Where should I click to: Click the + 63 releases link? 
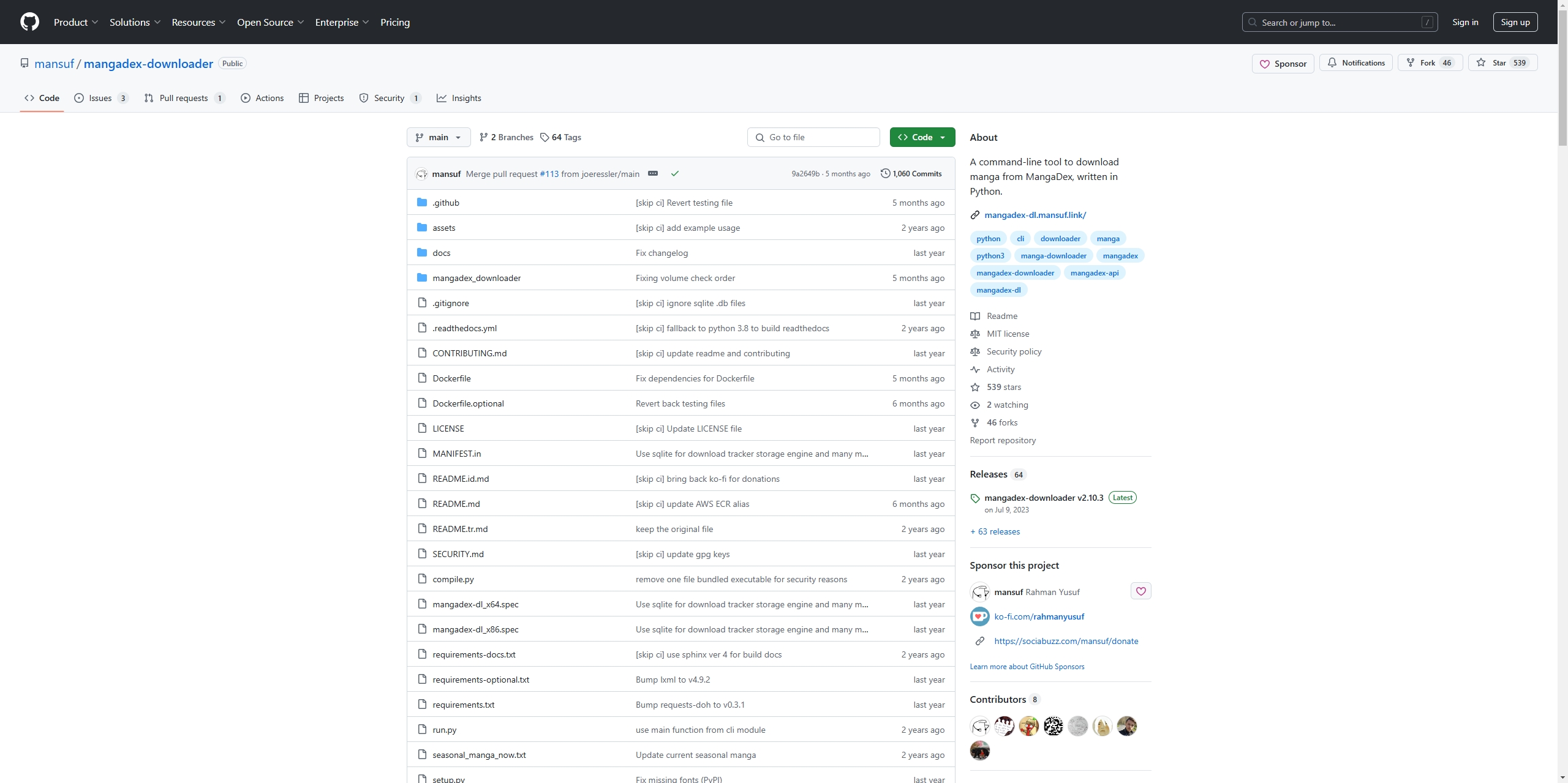tap(995, 531)
